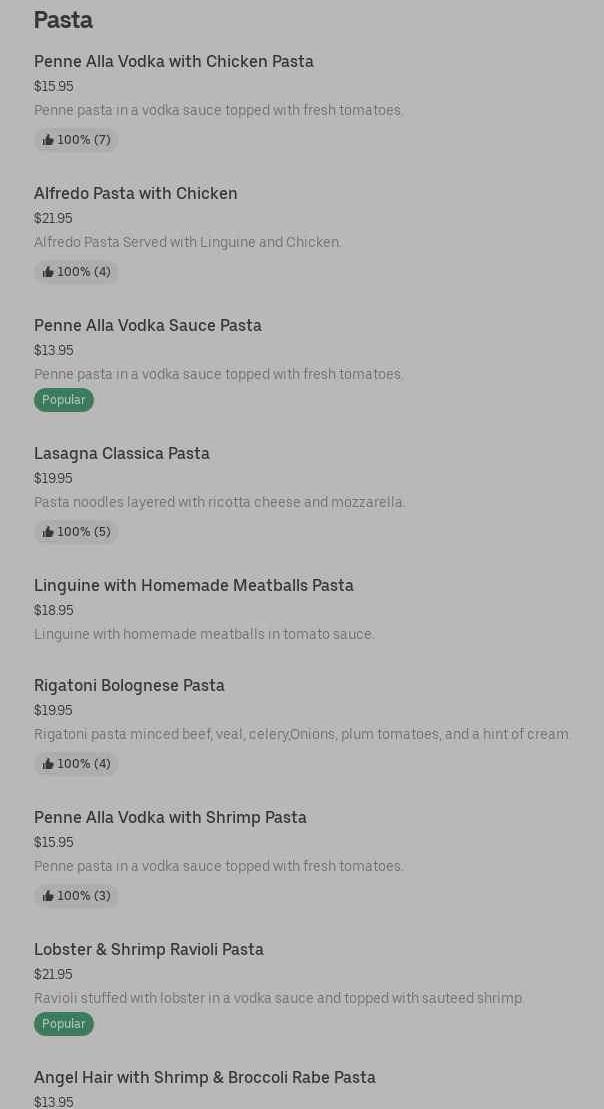The height and width of the screenshot is (1109, 604).
Task: Open Penne Alla Vodka with Shrimp Pasta
Action: coord(170,818)
